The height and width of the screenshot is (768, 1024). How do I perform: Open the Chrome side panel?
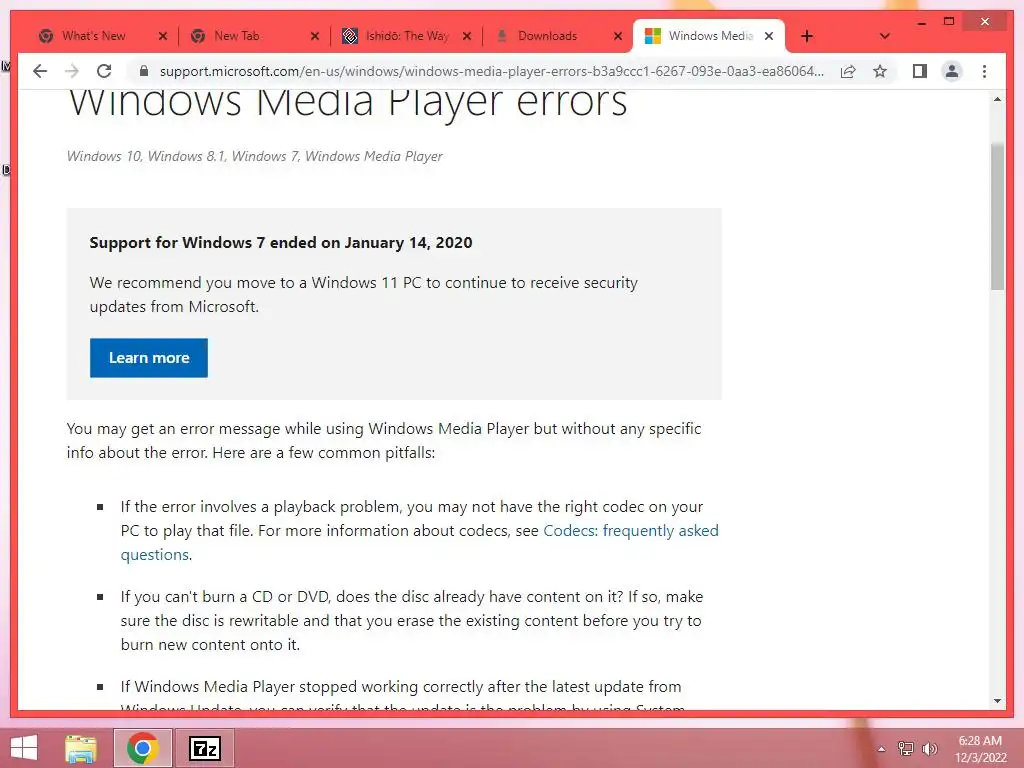[x=920, y=71]
